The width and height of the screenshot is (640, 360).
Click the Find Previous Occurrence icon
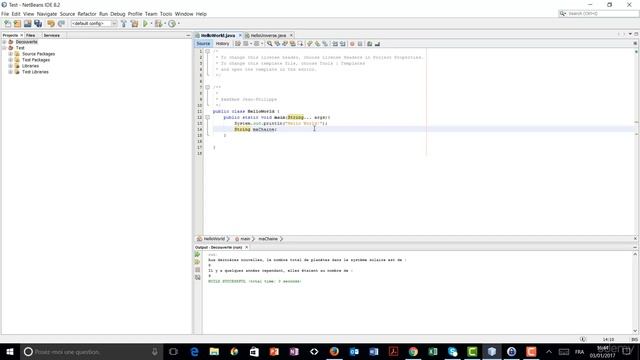point(277,44)
